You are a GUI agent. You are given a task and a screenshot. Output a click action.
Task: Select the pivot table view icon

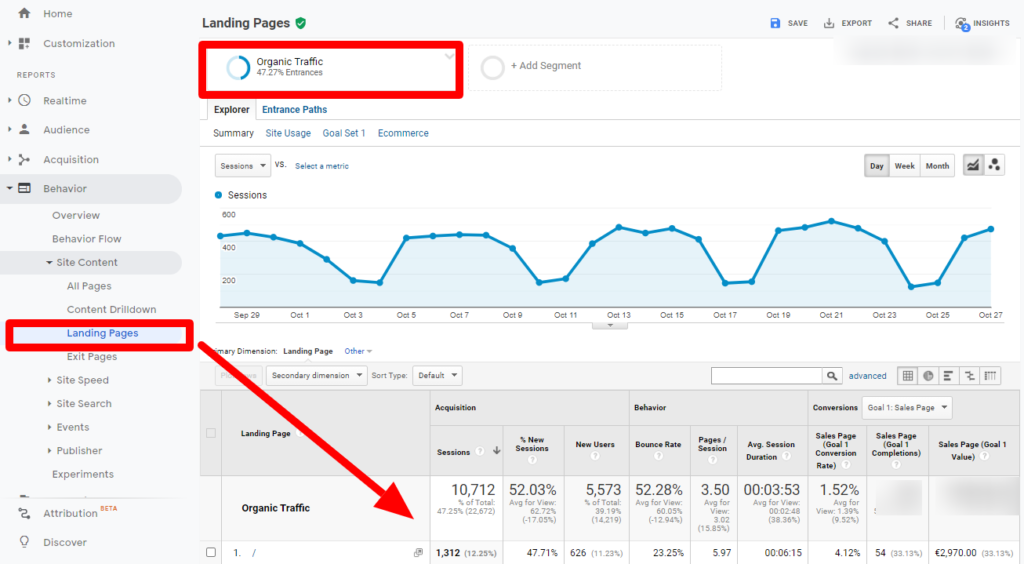(991, 375)
